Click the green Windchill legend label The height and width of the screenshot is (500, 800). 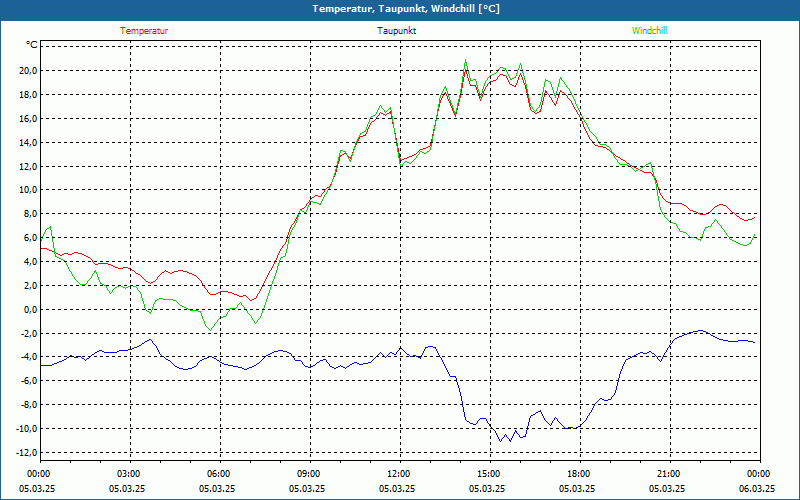click(649, 31)
